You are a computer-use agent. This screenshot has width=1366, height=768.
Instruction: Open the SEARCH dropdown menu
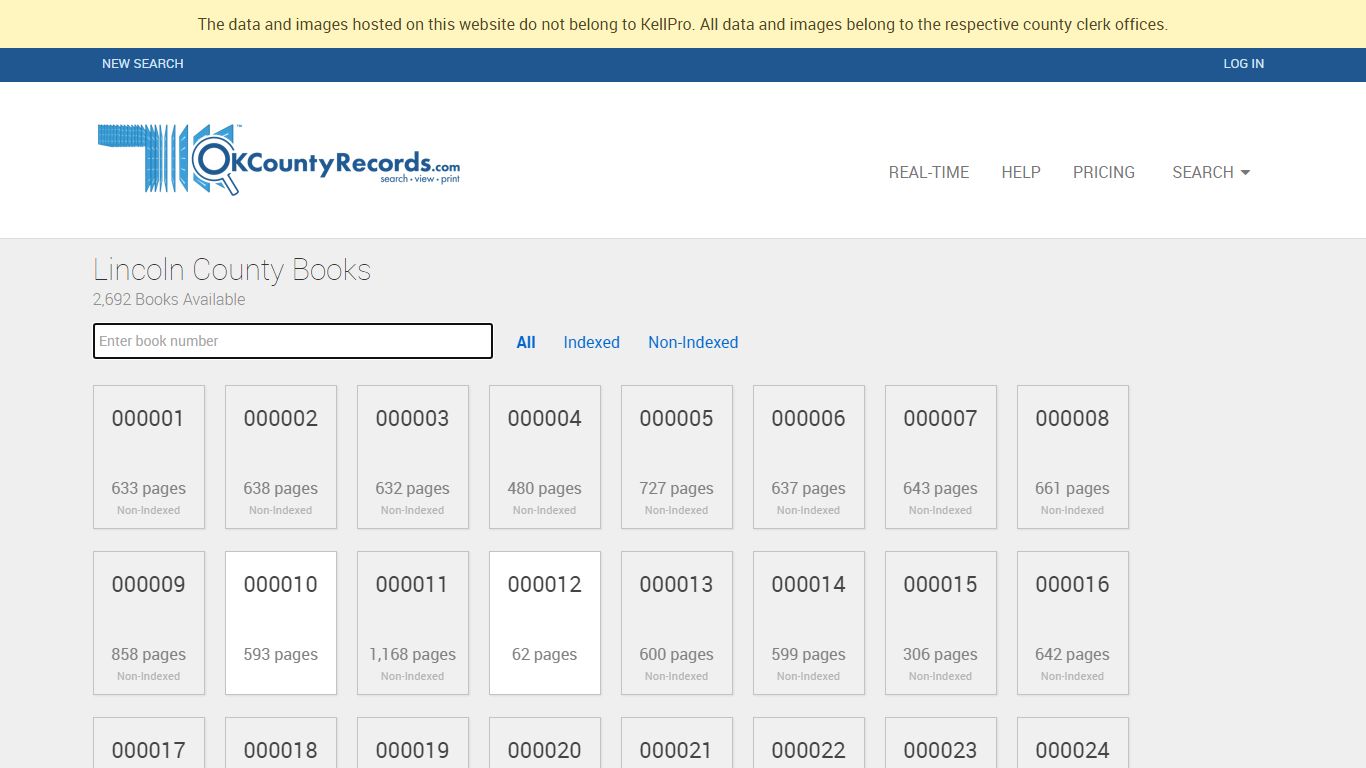click(1211, 172)
